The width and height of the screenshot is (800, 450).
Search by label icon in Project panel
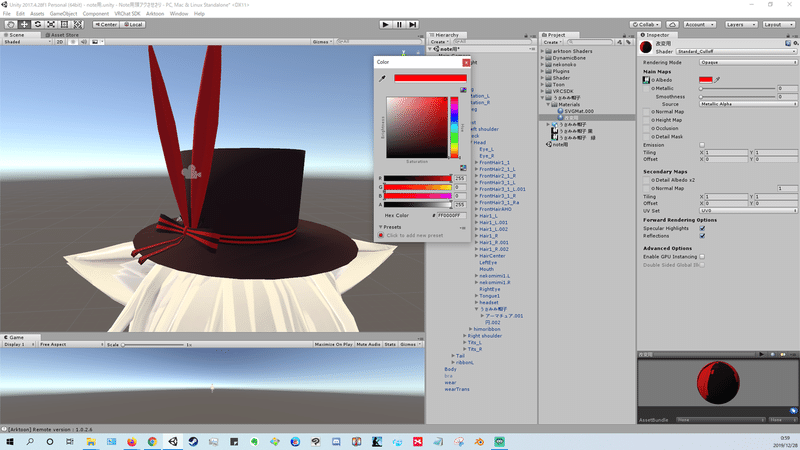(628, 42)
